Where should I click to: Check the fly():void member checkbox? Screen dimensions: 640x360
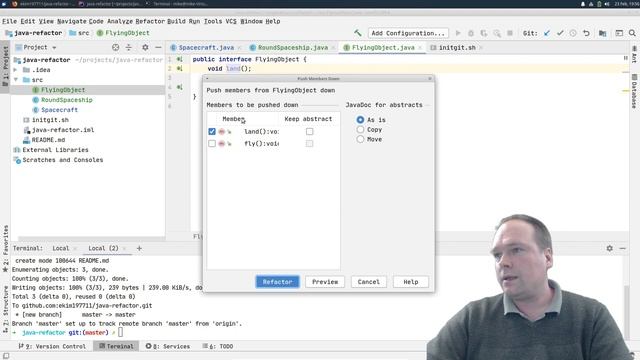[x=211, y=143]
